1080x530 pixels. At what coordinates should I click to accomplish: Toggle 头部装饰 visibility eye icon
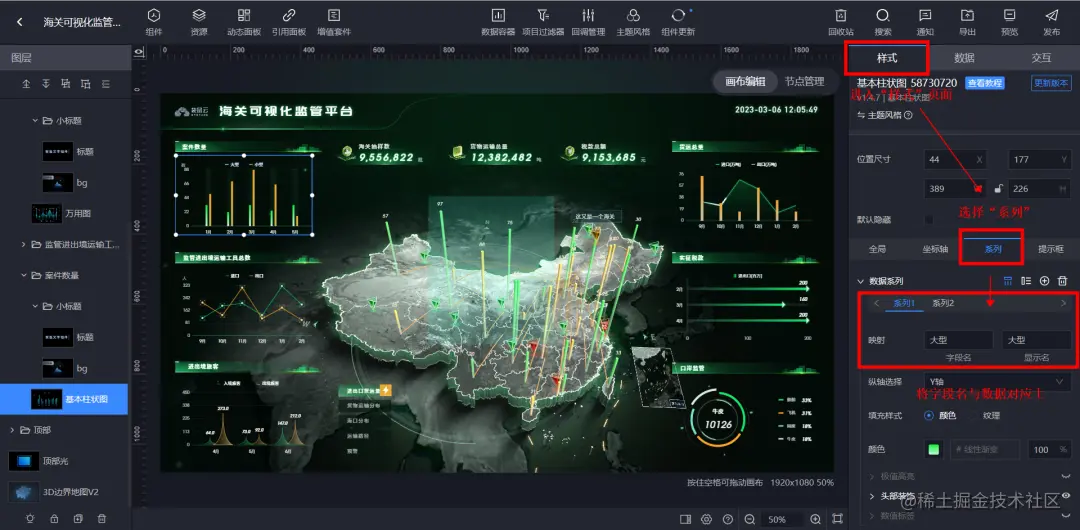tap(1066, 496)
